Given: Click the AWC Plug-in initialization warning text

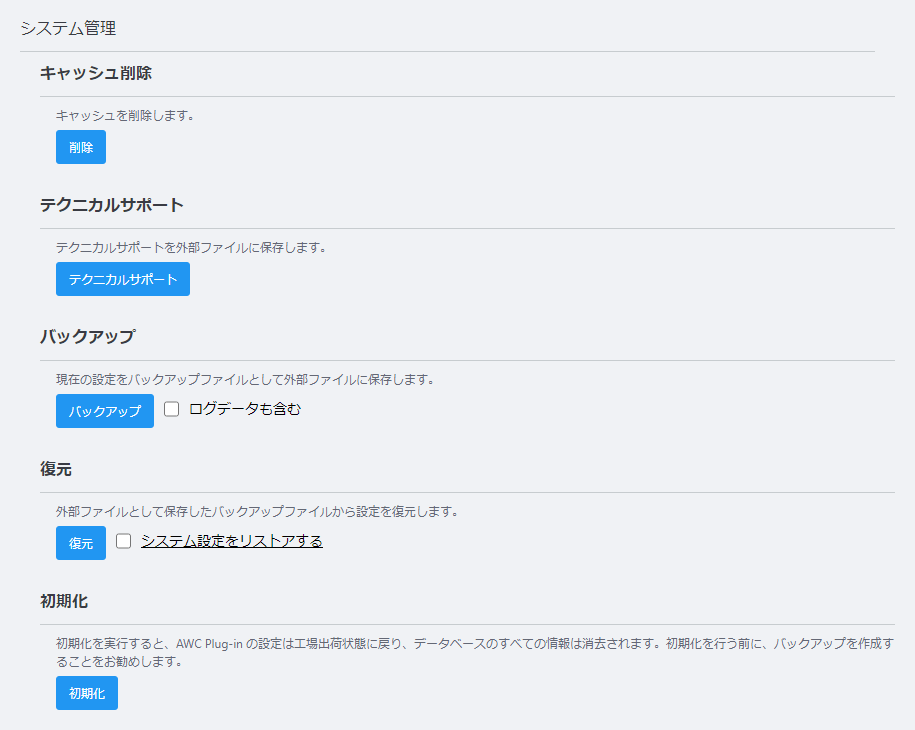Looking at the screenshot, I should tap(475, 652).
